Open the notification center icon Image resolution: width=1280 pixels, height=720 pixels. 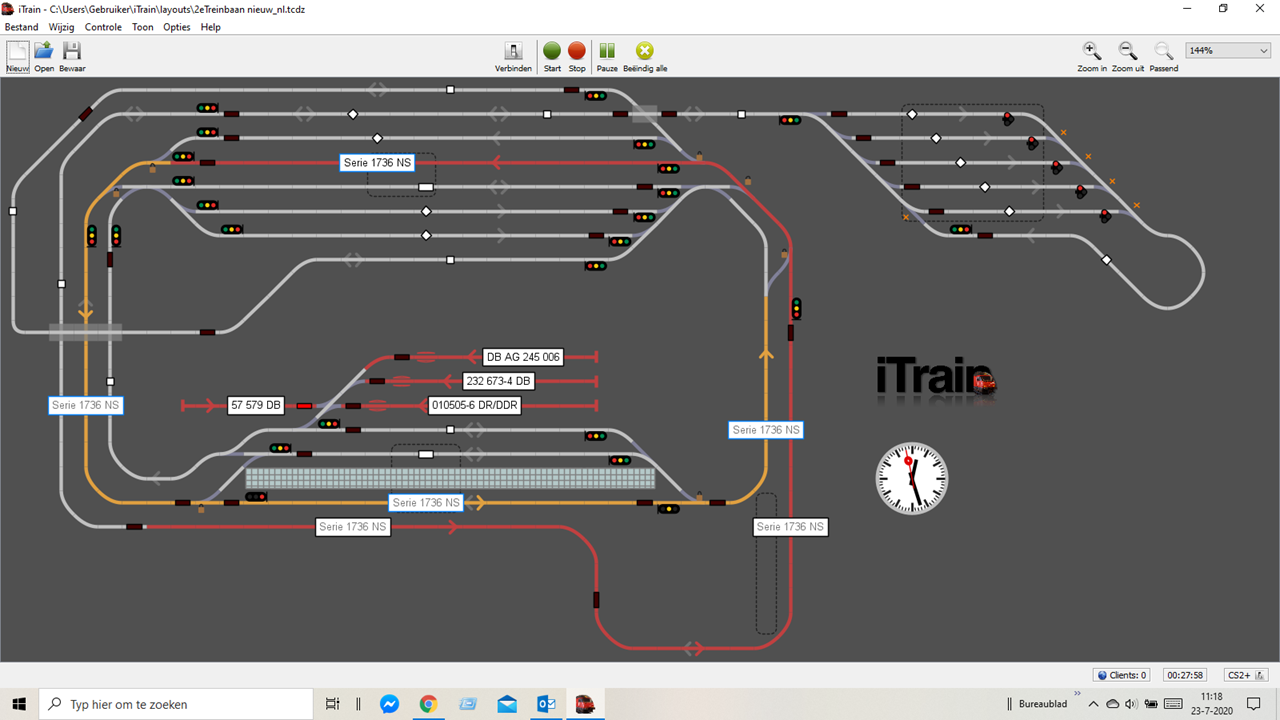point(1254,704)
